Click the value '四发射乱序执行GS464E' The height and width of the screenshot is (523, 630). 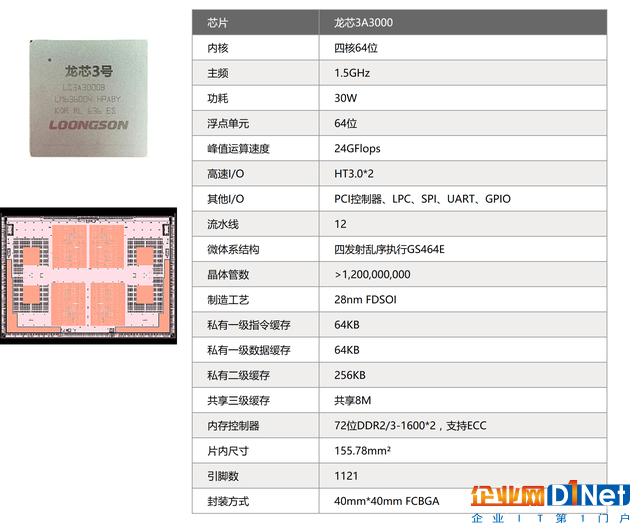389,249
